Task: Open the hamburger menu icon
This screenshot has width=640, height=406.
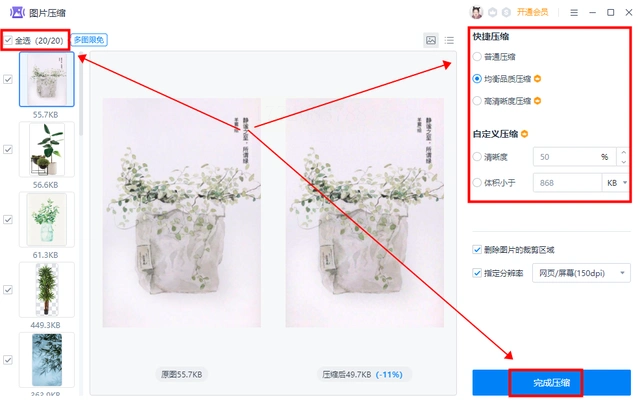Action: (574, 13)
